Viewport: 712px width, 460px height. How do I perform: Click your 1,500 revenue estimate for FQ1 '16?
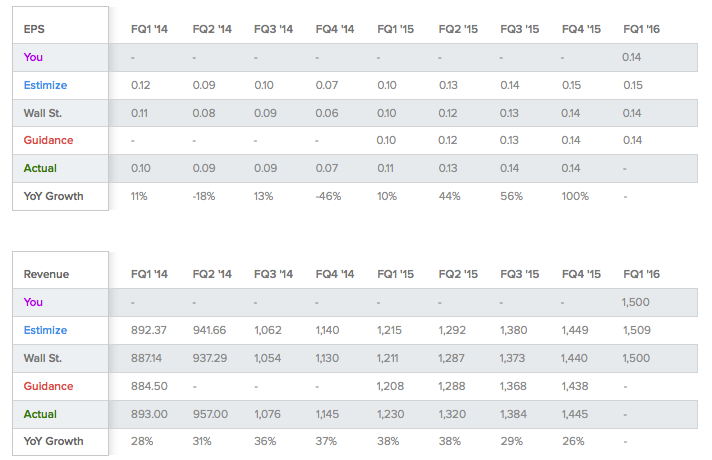click(x=636, y=302)
